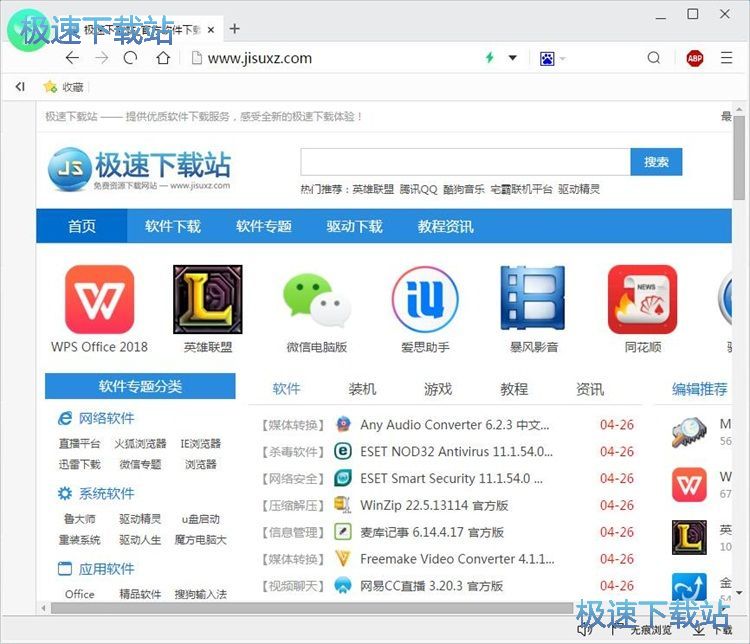Click the WPS icon in 编辑推荐 sidebar
750x644 pixels.
coord(689,485)
